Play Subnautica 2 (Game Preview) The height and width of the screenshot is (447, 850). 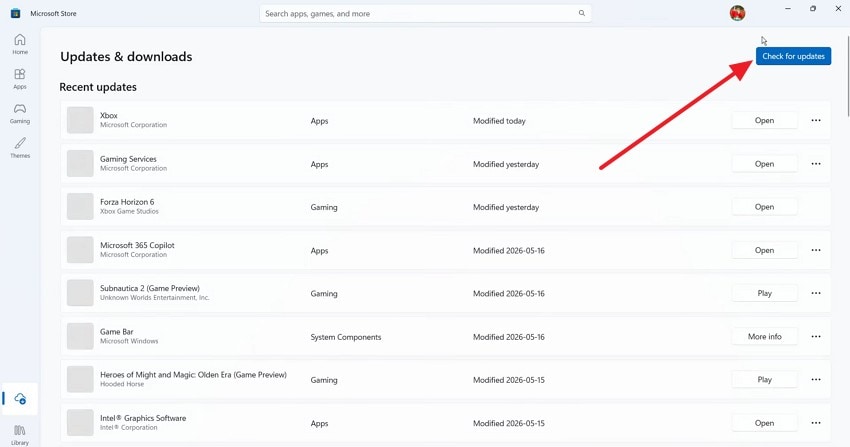[764, 293]
